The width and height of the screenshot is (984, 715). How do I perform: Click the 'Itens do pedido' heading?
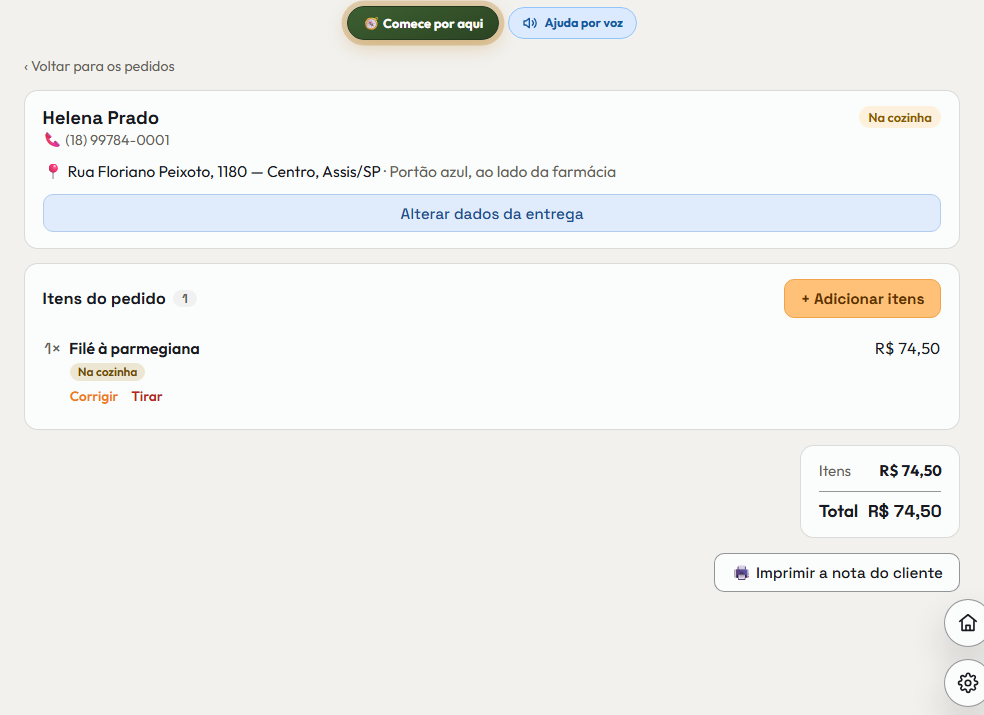[104, 299]
